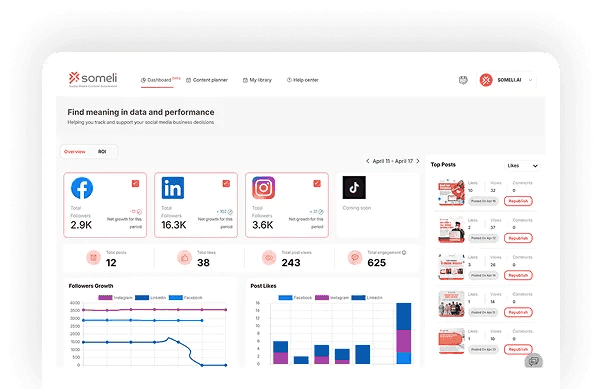Switch to the Overview tab

pyautogui.click(x=74, y=152)
